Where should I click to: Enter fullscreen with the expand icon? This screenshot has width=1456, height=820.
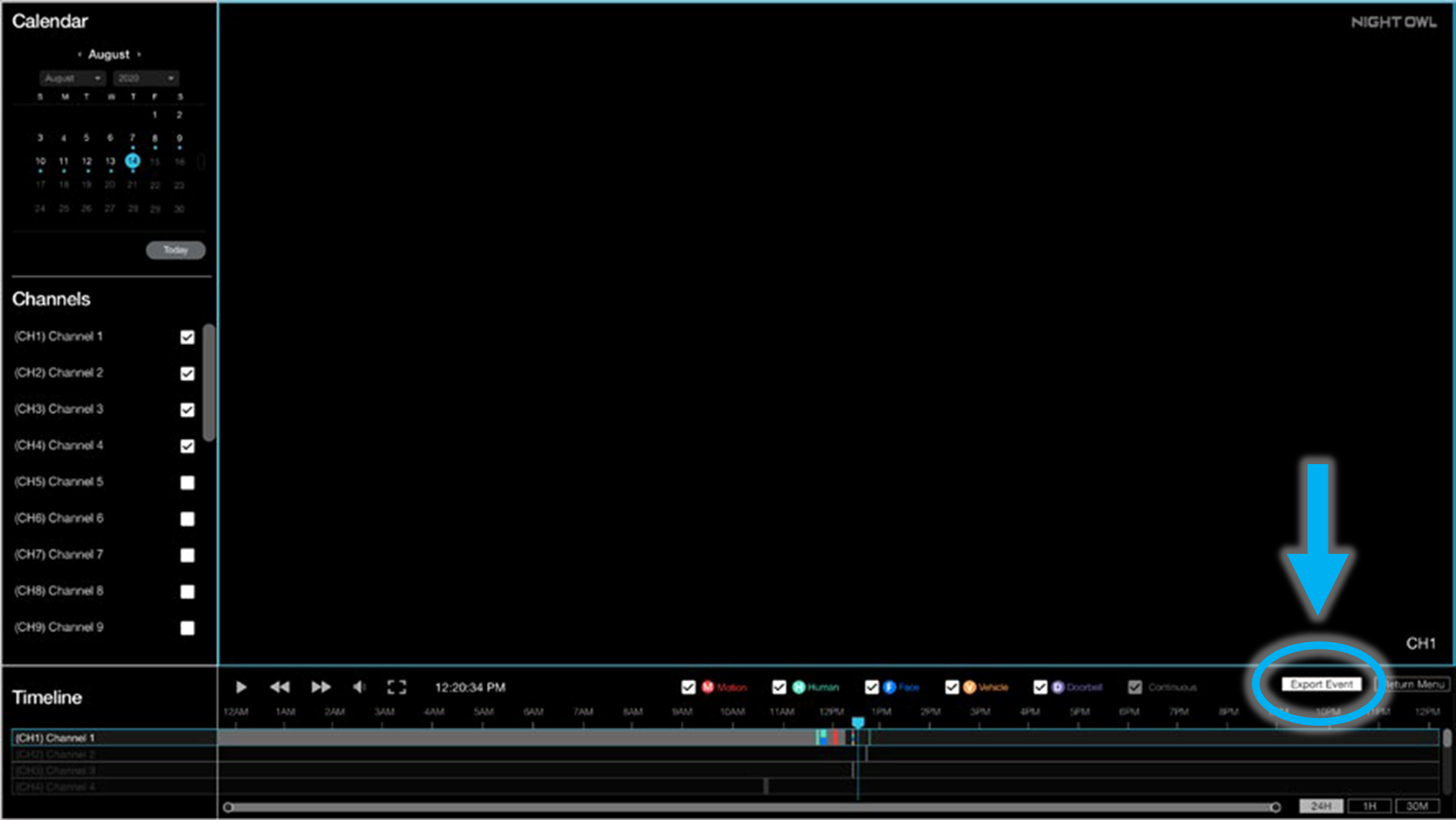[x=397, y=687]
